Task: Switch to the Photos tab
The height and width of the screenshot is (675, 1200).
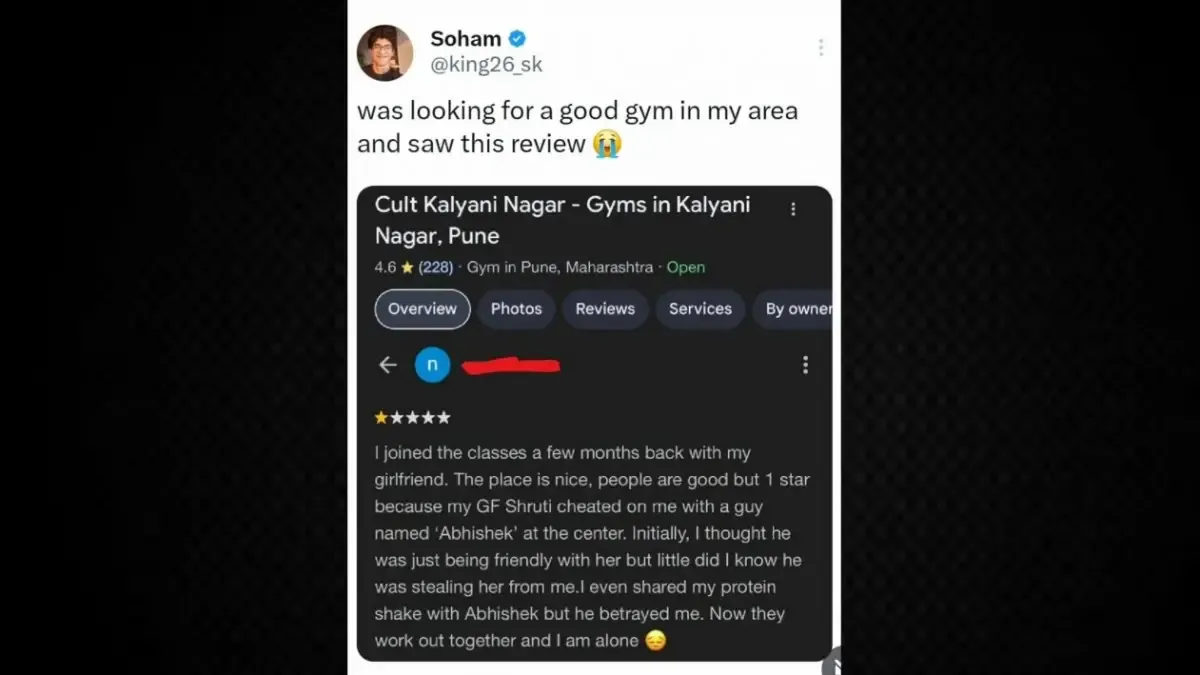Action: pos(516,309)
